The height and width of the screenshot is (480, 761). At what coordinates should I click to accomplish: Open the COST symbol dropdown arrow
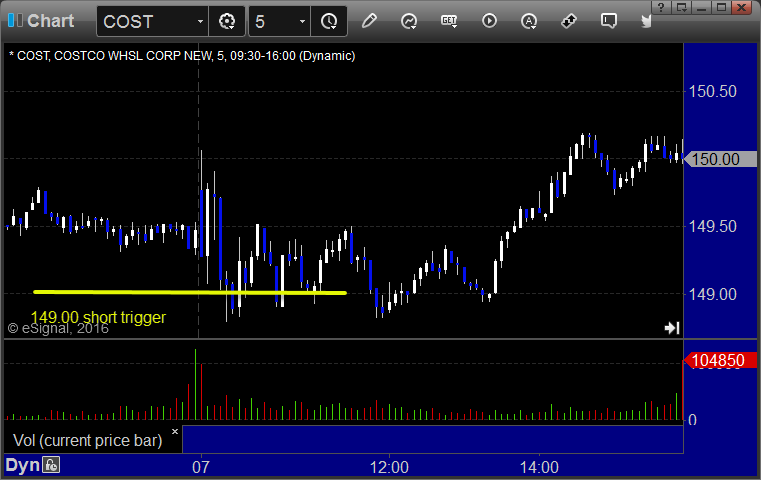click(200, 21)
